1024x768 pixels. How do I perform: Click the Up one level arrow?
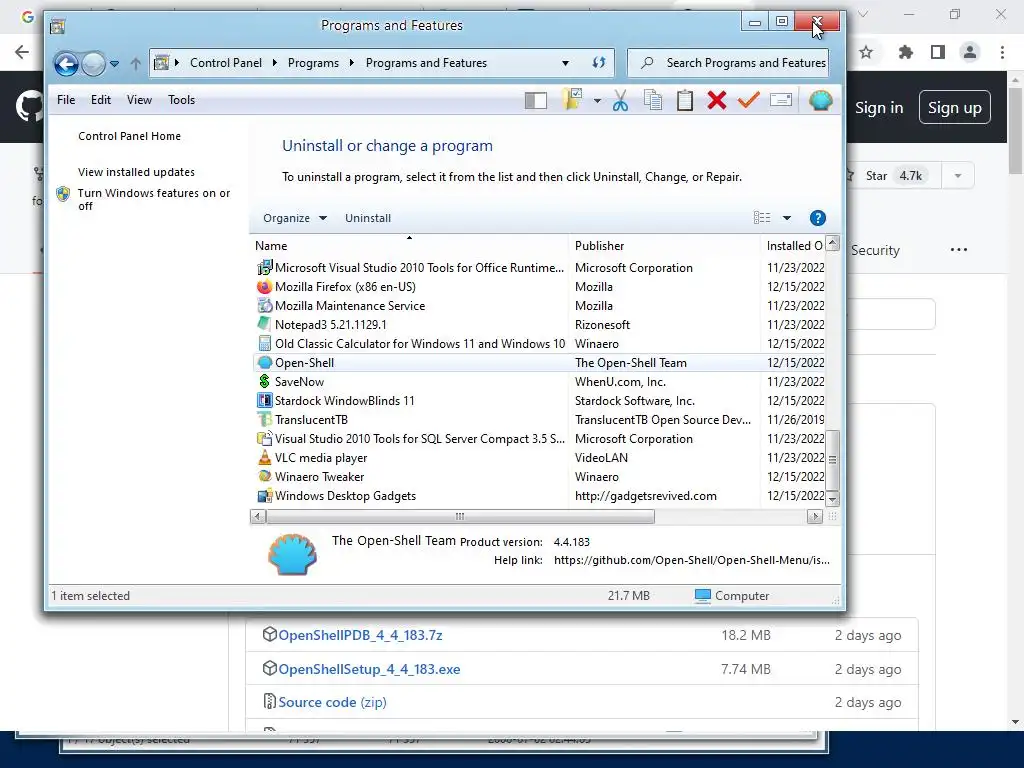135,63
